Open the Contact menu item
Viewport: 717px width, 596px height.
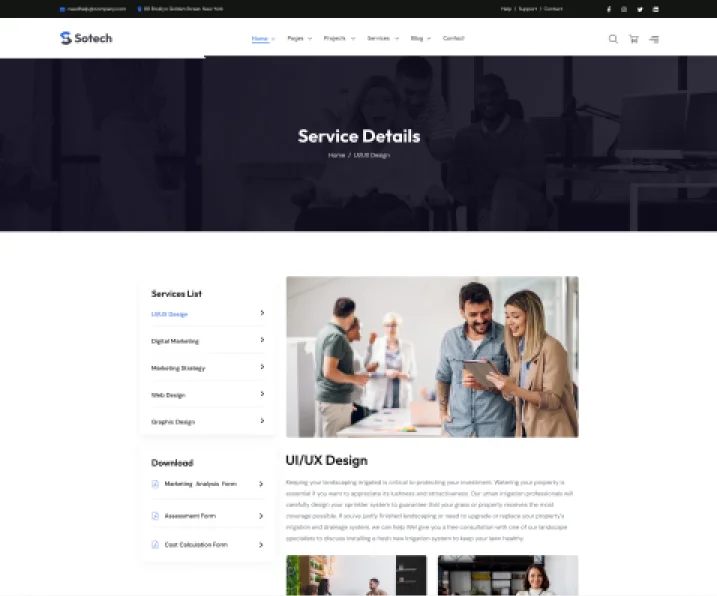click(453, 38)
